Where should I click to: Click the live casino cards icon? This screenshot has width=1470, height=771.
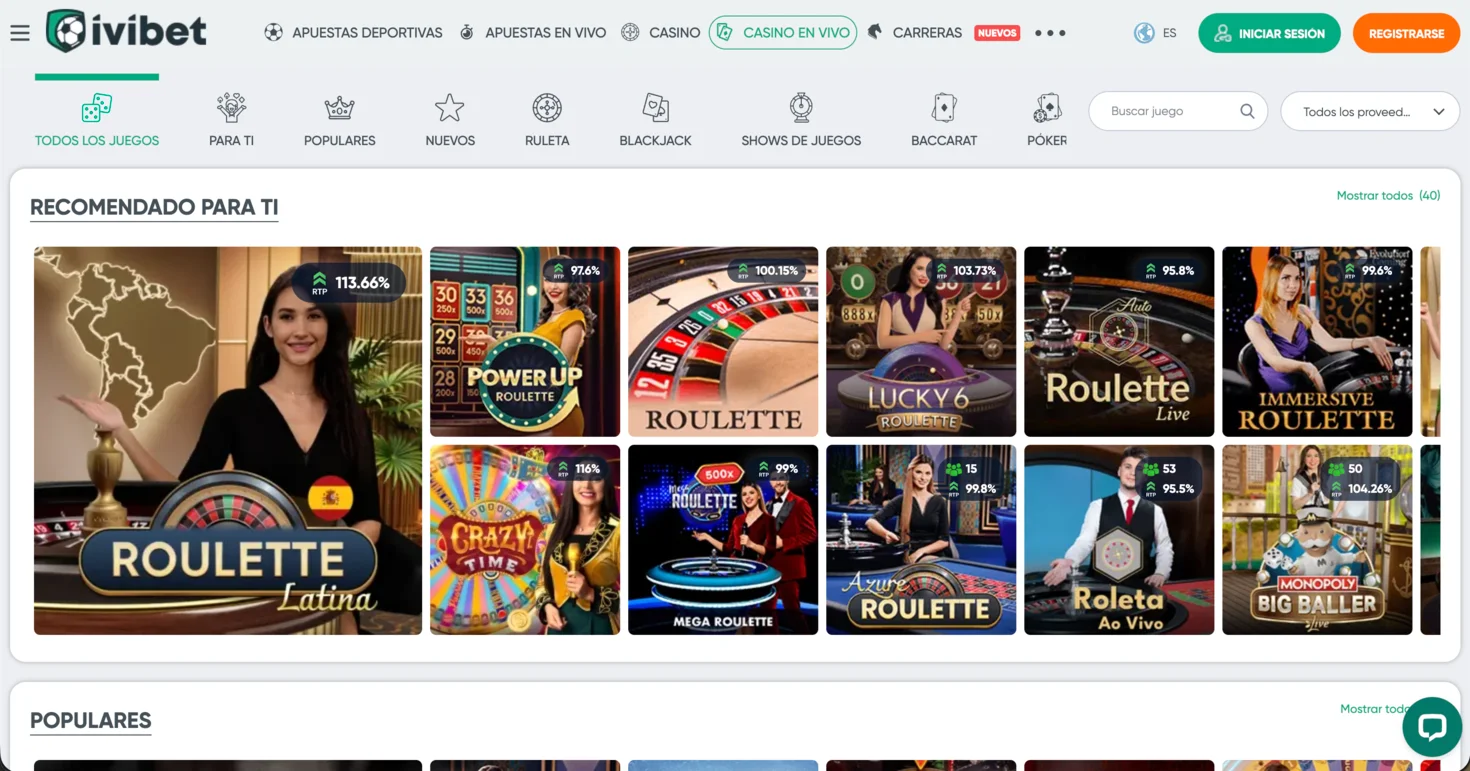725,33
